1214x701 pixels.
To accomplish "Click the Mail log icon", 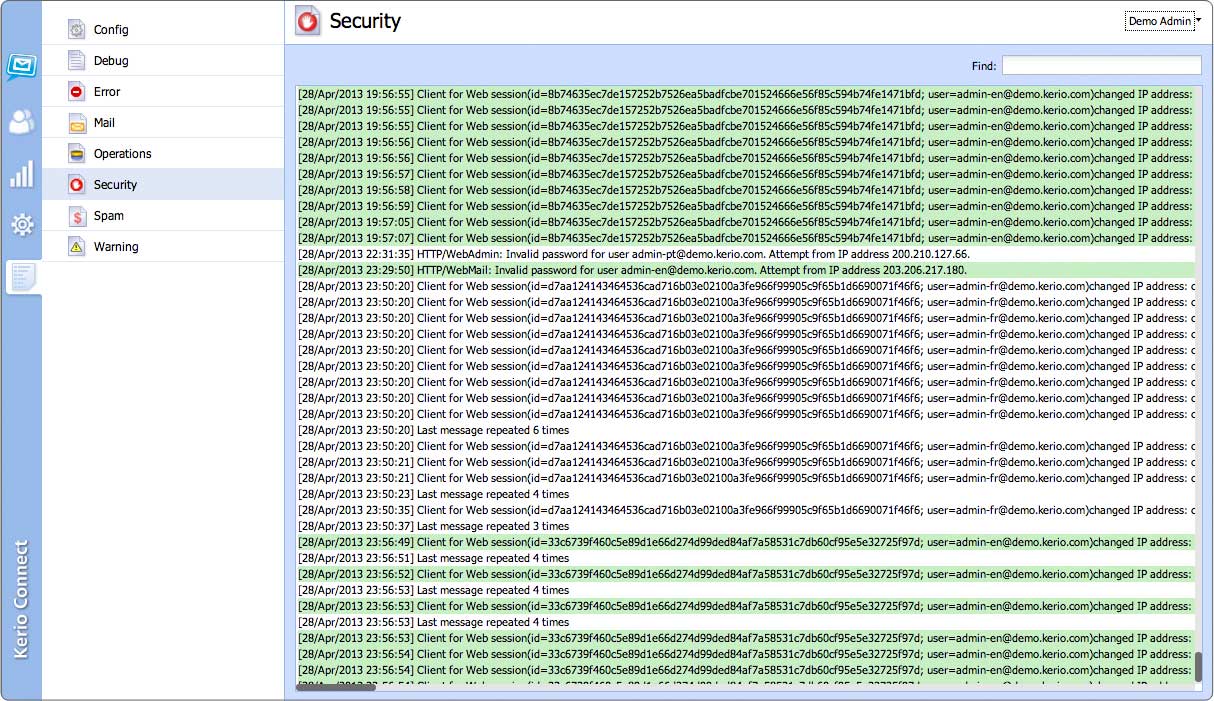I will click(77, 123).
